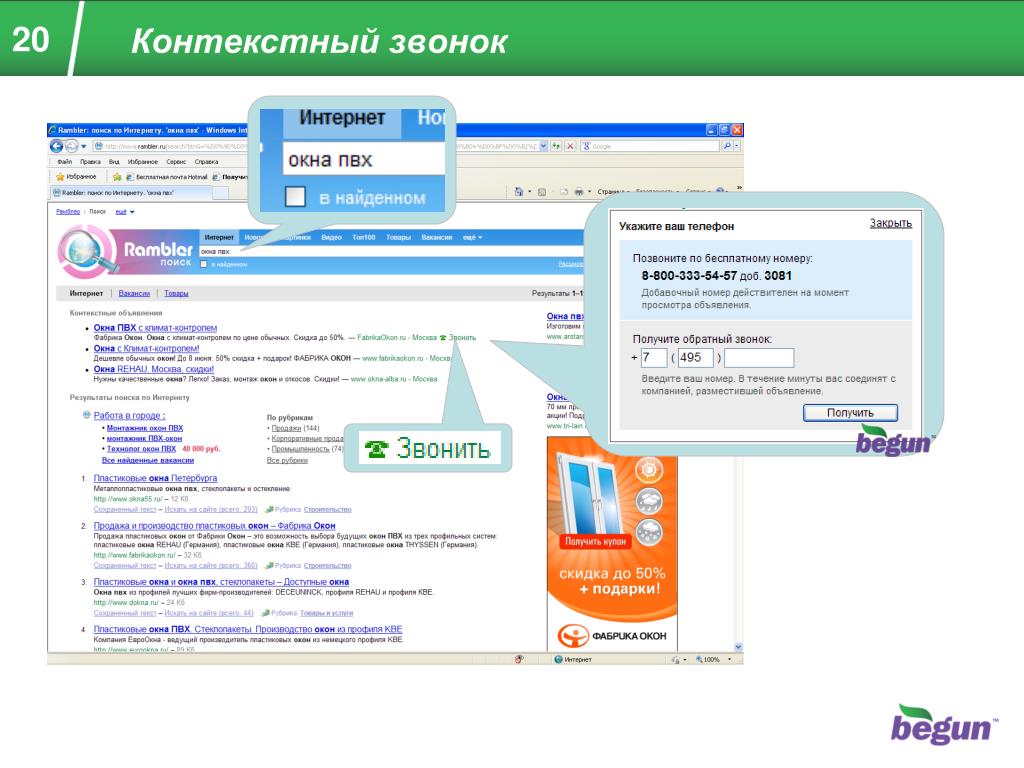This screenshot has height=768, width=1024.
Task: Open ad 'Окна ПВХ с климат-контролем'
Action: coord(155,328)
